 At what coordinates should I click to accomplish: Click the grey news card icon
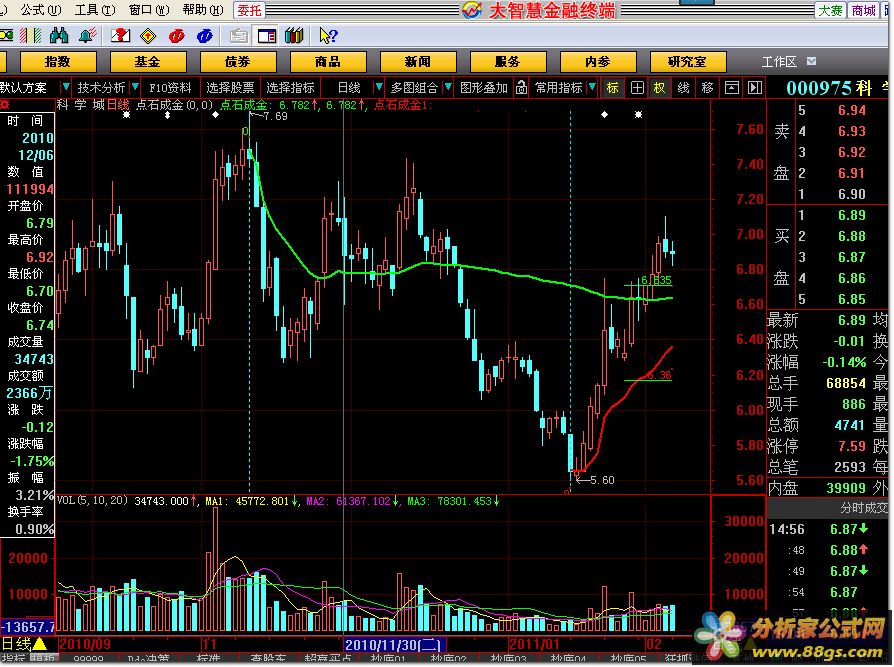[x=238, y=36]
